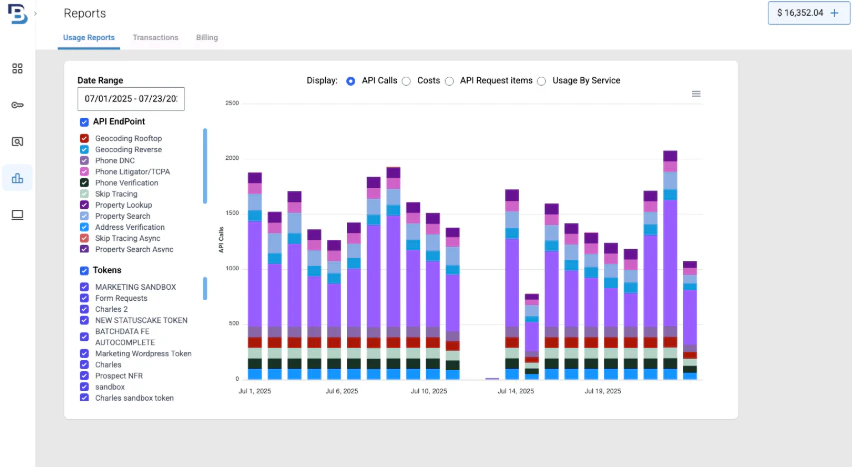Toggle the API EndPoint master checkbox
Image resolution: width=852 pixels, height=467 pixels.
click(x=84, y=122)
